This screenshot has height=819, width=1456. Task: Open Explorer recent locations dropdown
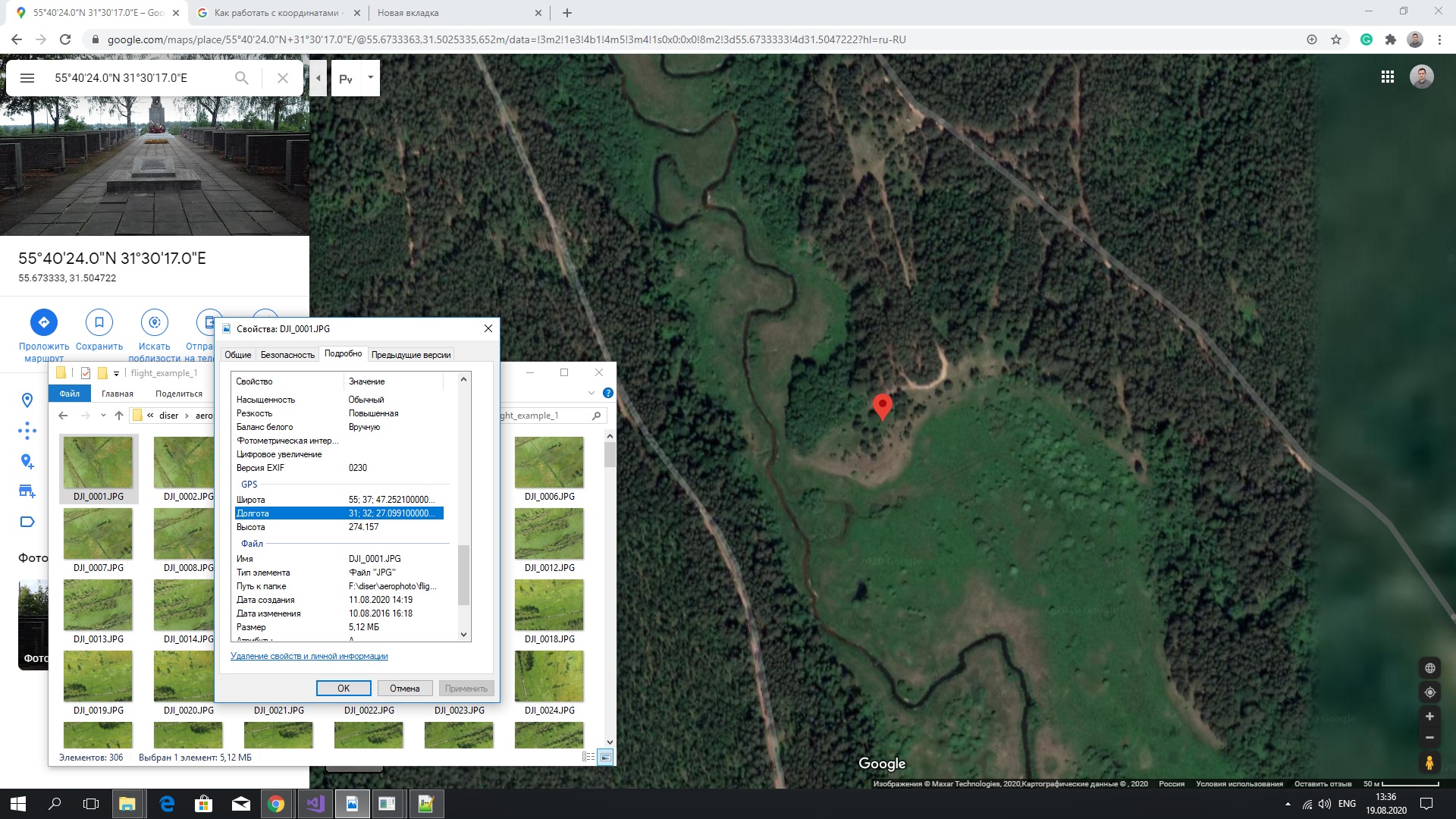tap(103, 416)
